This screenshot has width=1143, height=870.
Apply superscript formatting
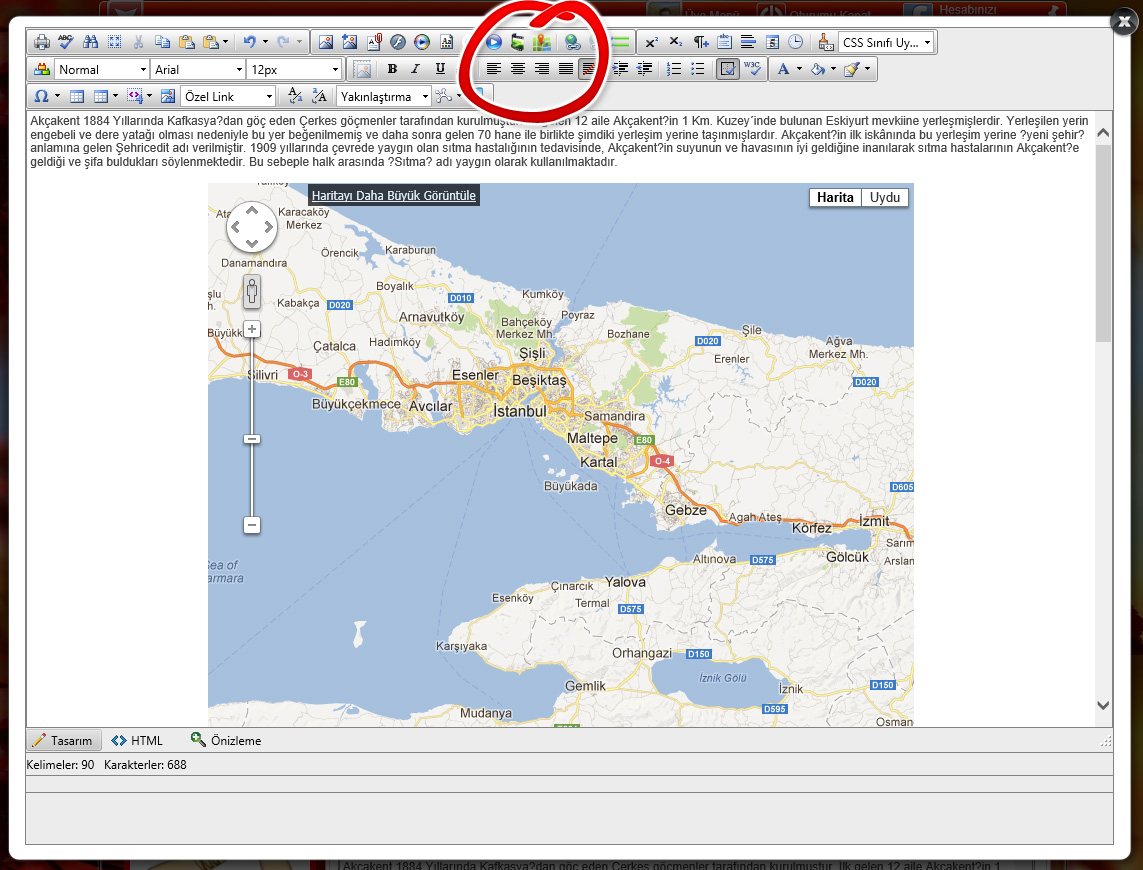[652, 42]
